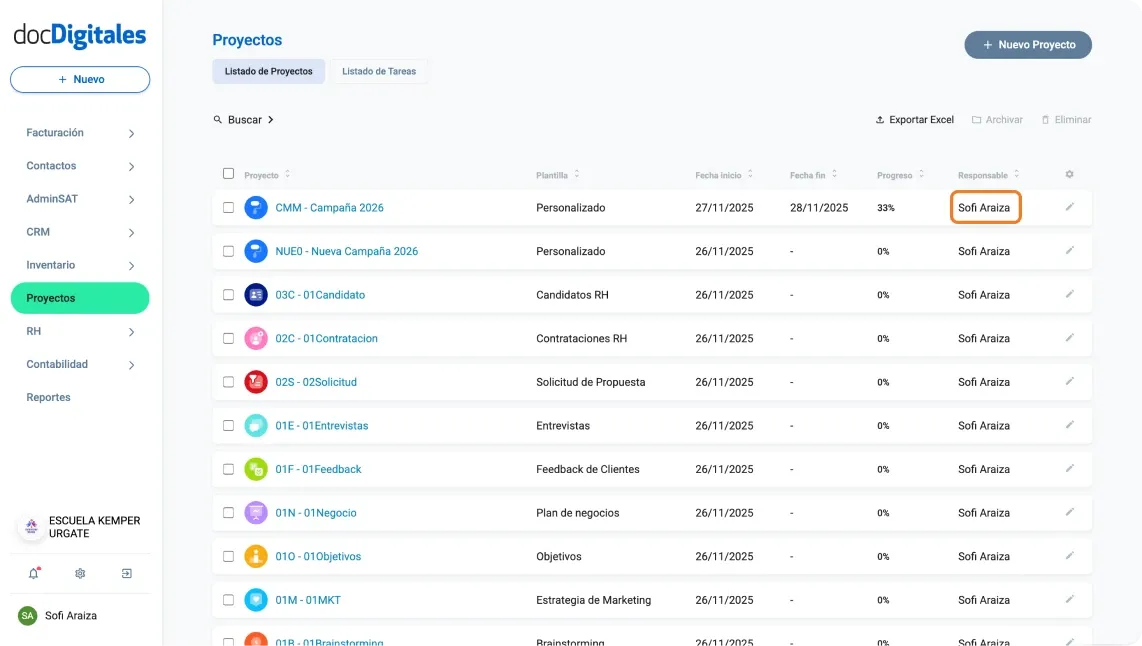Click table column settings gear icon
The image size is (1142, 646).
coord(1069,175)
